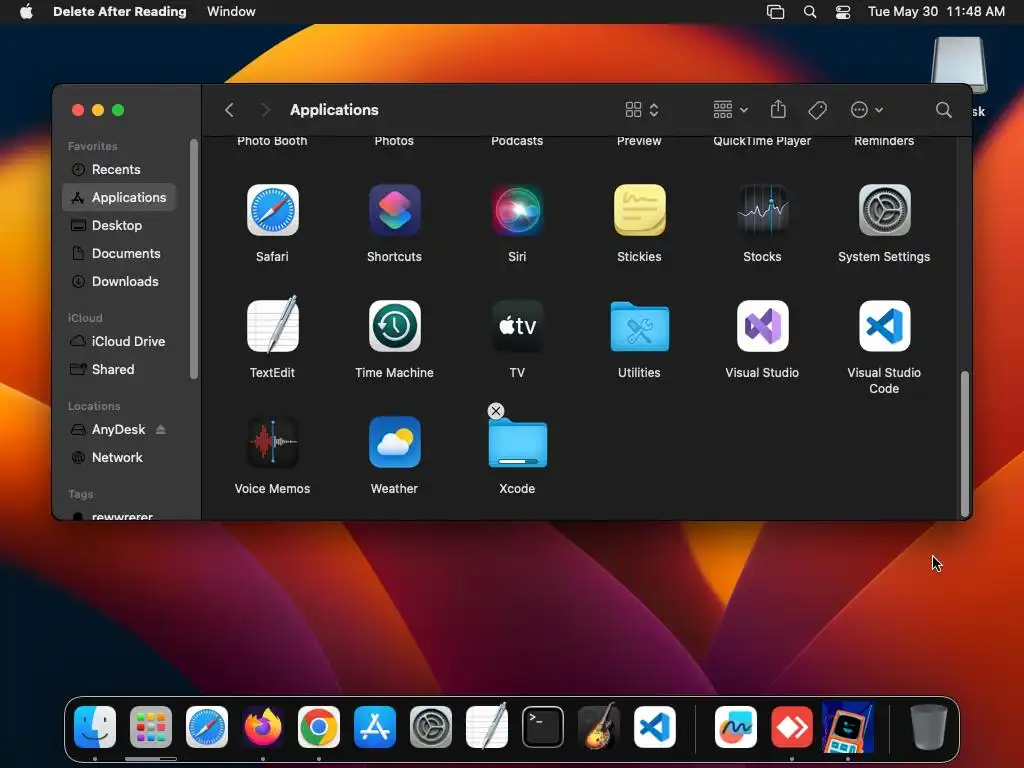Cancel Xcode download with the X badge
The width and height of the screenshot is (1024, 768).
(x=496, y=411)
